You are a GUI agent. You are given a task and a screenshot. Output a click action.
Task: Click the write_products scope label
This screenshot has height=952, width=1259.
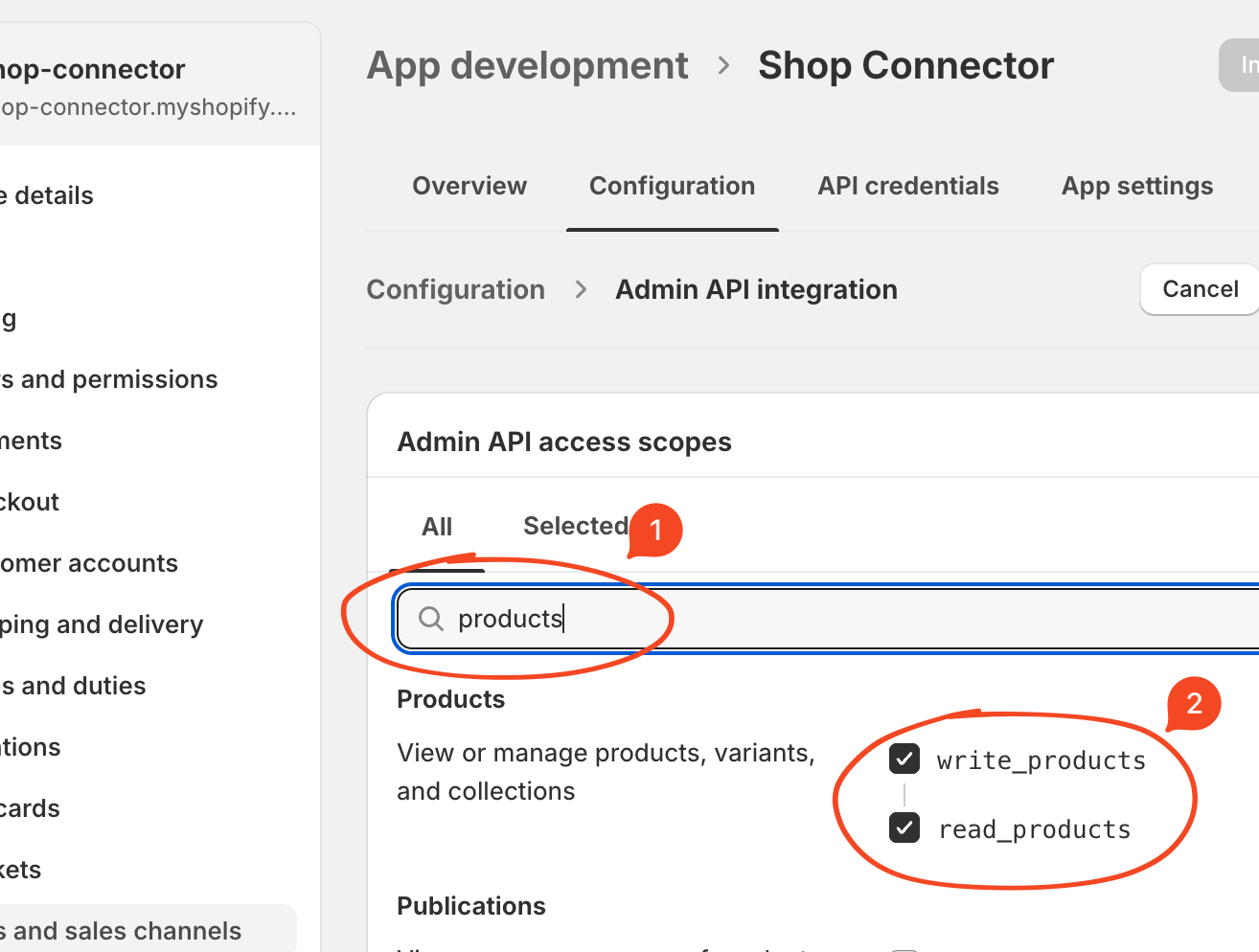(x=1042, y=760)
